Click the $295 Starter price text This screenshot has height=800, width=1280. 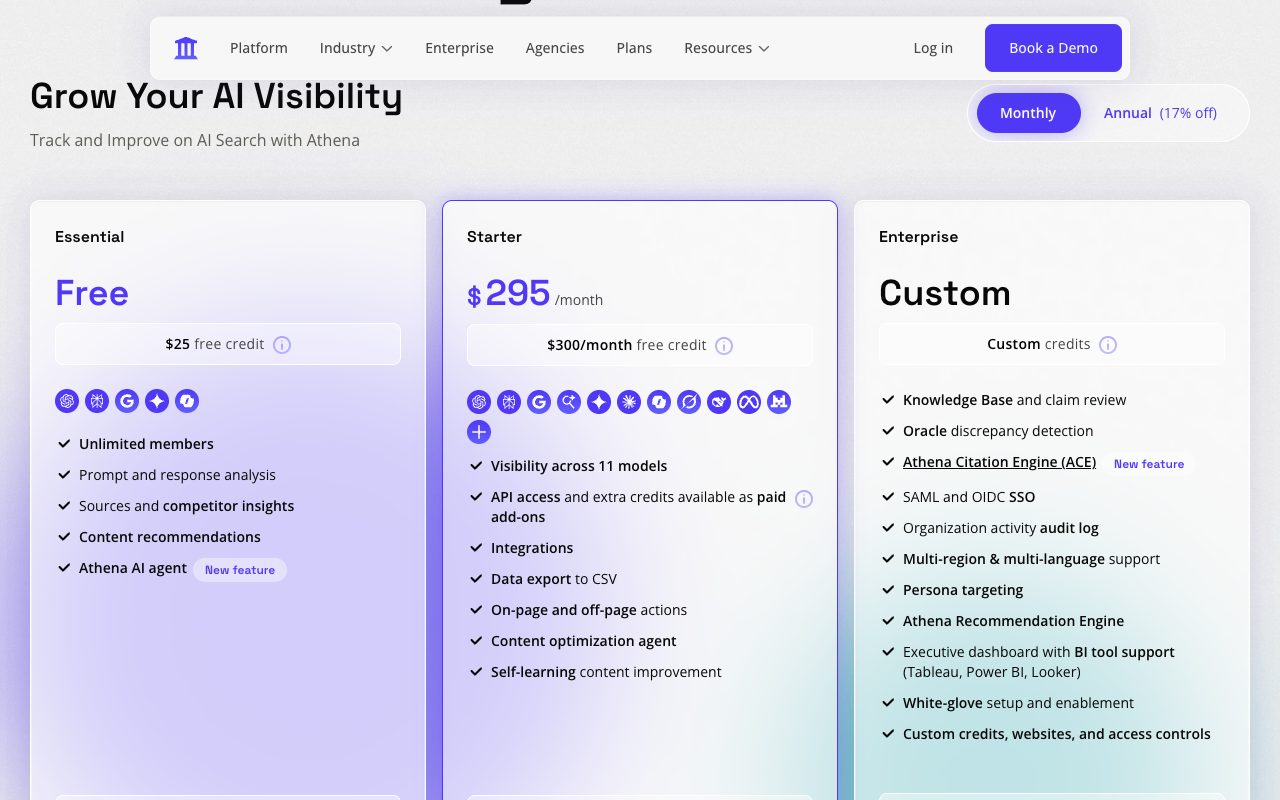point(509,293)
